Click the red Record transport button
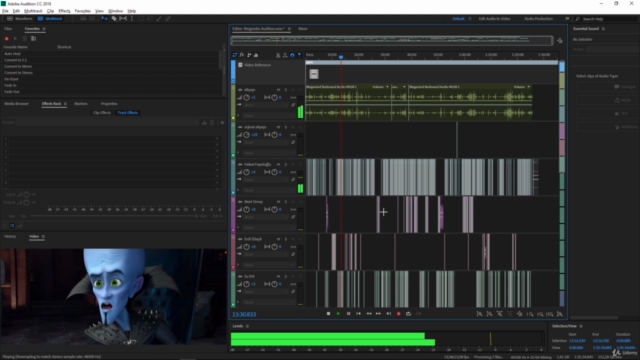The image size is (640, 360). coord(399,313)
